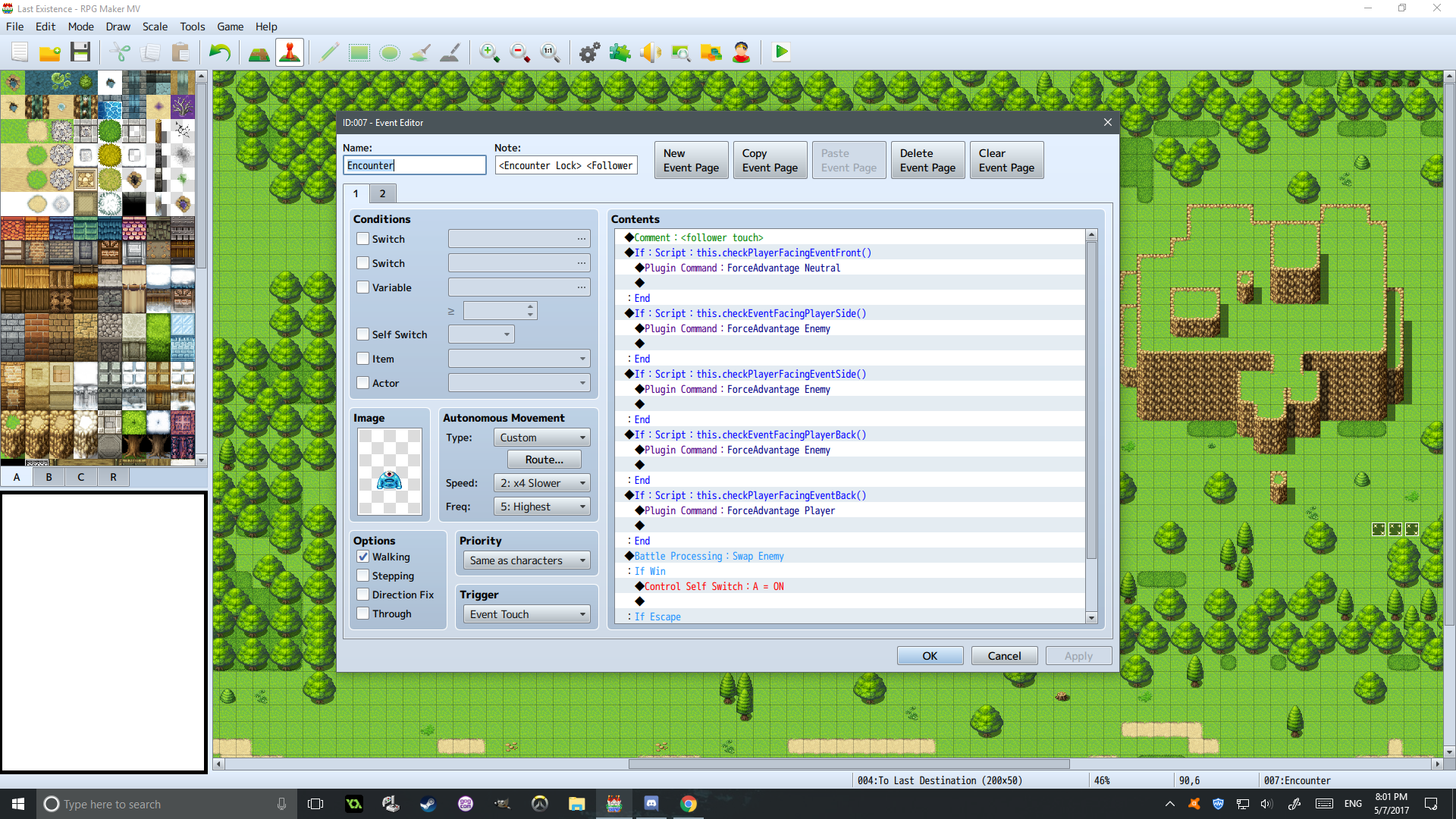The height and width of the screenshot is (819, 1456).
Task: Click the Play/Test Game icon
Action: click(781, 52)
